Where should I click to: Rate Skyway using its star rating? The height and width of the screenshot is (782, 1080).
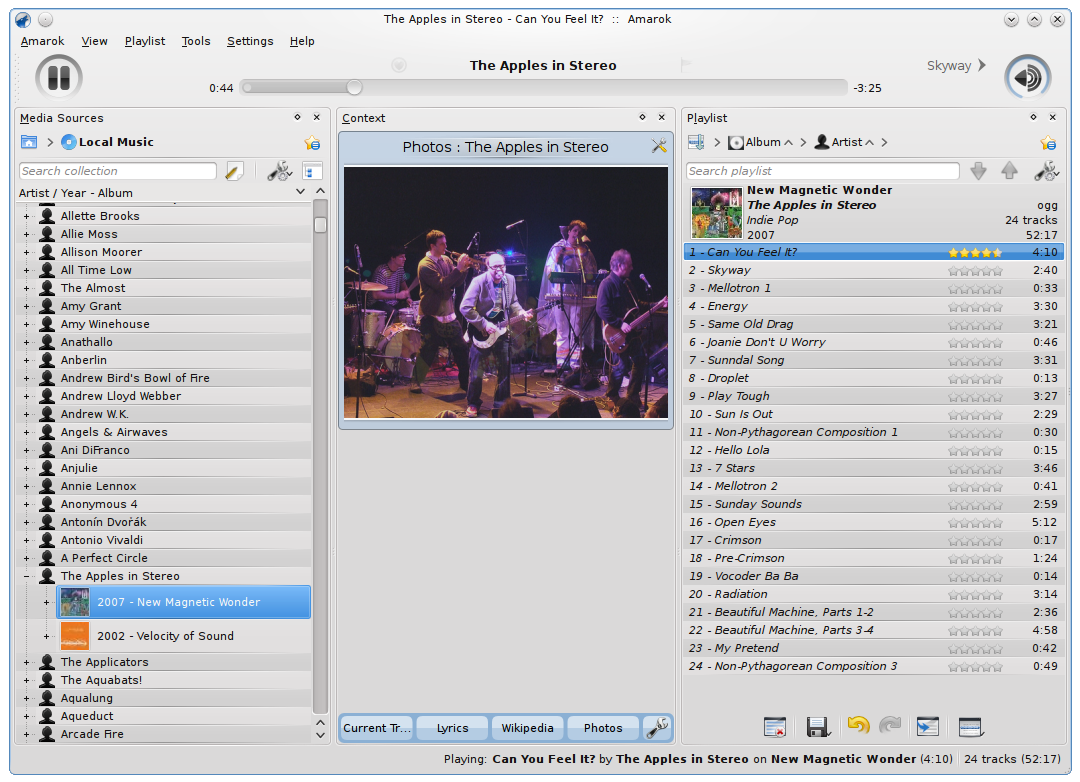pyautogui.click(x=975, y=271)
